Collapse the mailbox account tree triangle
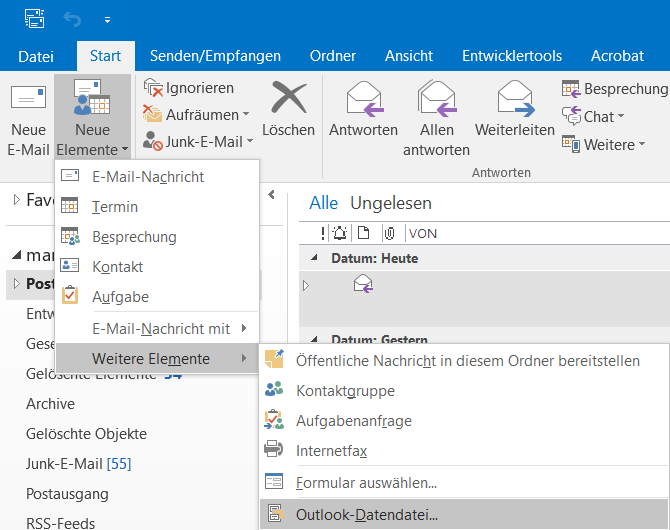The height and width of the screenshot is (530, 670). tap(17, 255)
